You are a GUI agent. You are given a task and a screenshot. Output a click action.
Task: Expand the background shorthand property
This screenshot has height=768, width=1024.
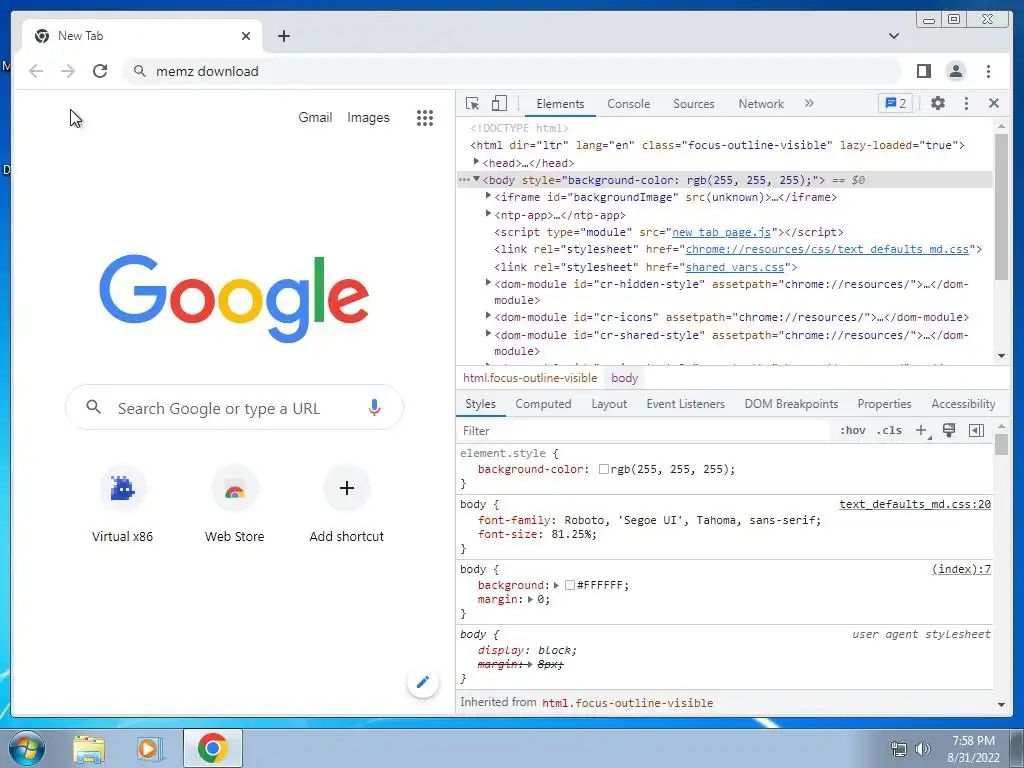coord(556,585)
